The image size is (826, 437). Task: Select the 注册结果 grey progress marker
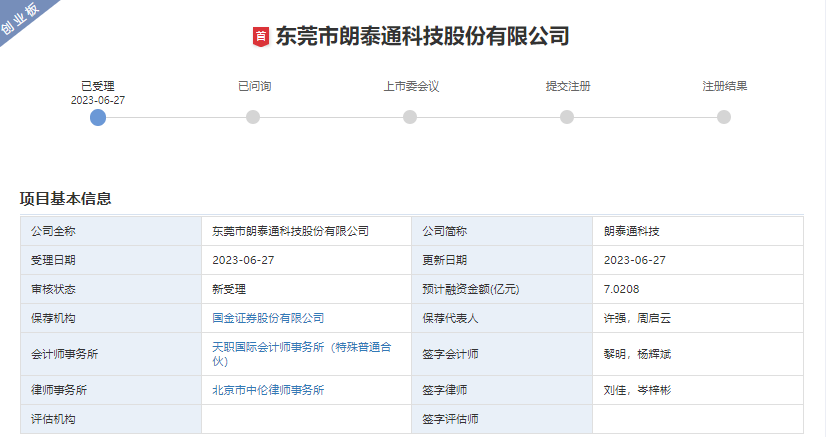[x=724, y=117]
